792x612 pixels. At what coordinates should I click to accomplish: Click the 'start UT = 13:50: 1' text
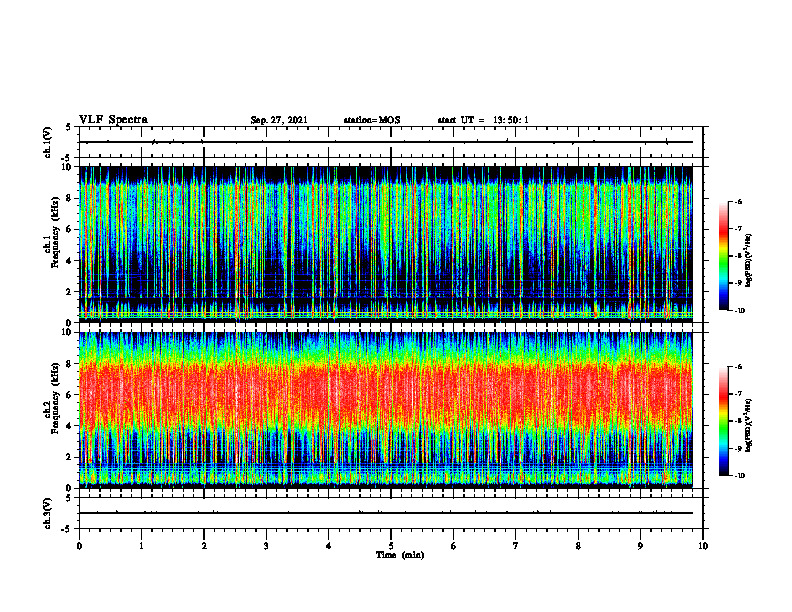click(483, 120)
